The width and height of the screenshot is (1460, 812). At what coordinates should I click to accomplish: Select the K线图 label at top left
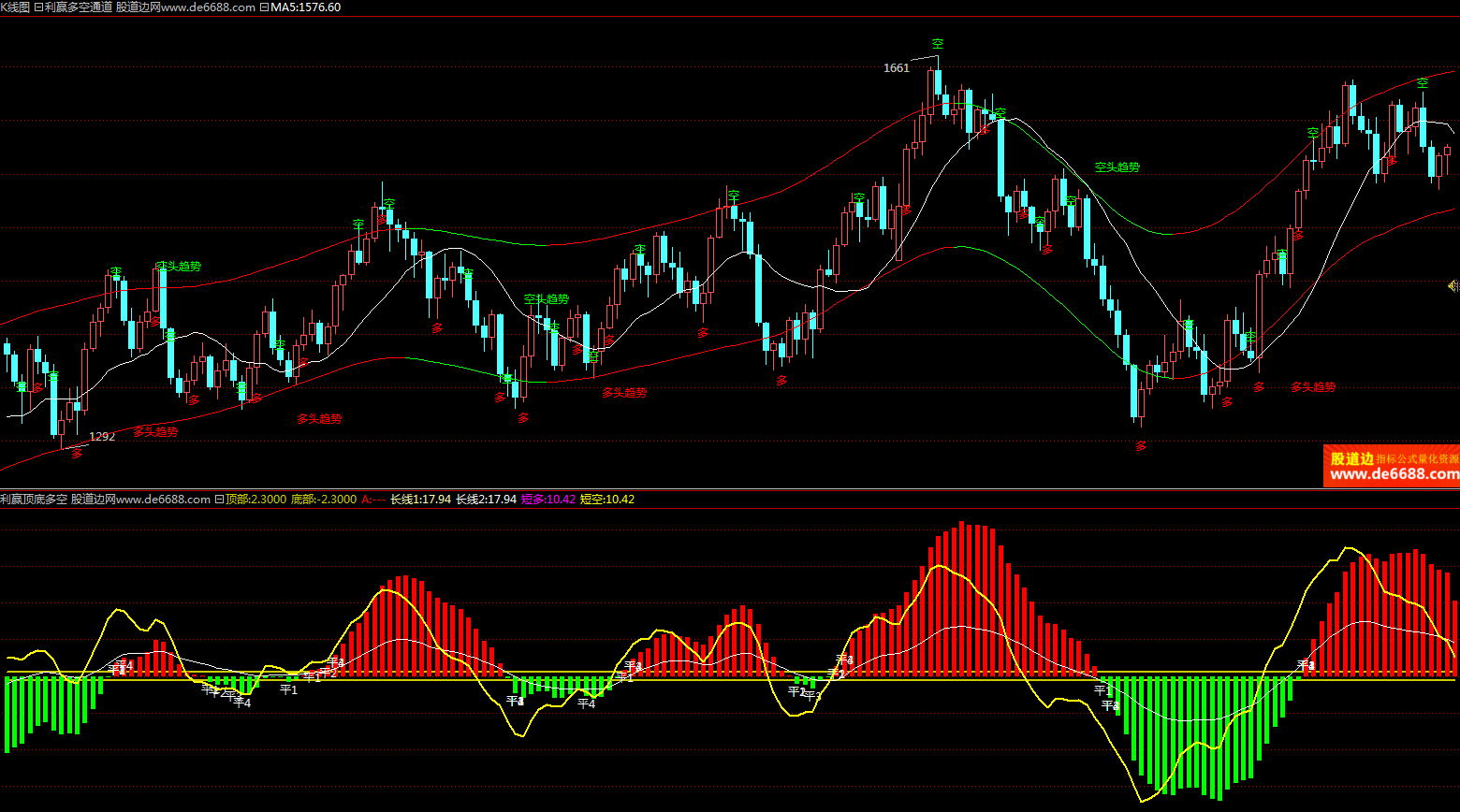click(15, 7)
